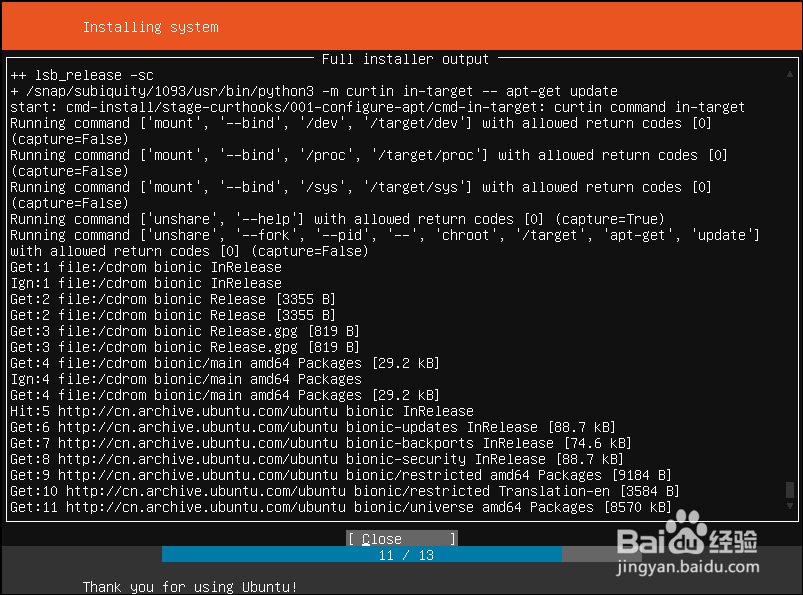The width and height of the screenshot is (803, 595).
Task: Click the Thank you for using Ubuntu text
Action: (190, 586)
